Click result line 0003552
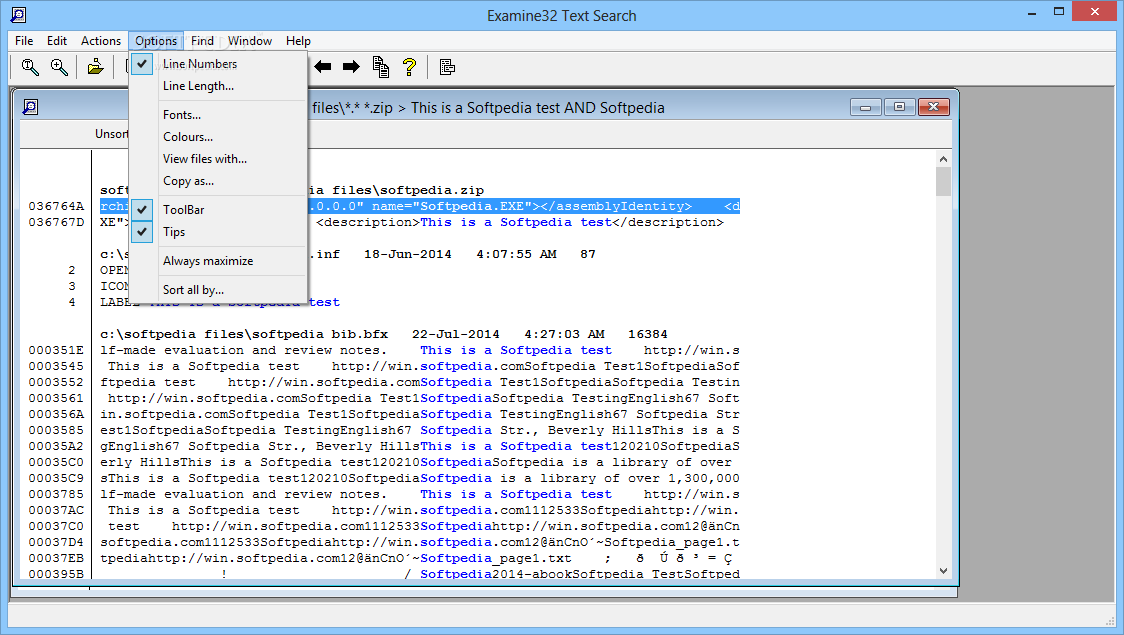This screenshot has width=1124, height=635. tap(419, 382)
